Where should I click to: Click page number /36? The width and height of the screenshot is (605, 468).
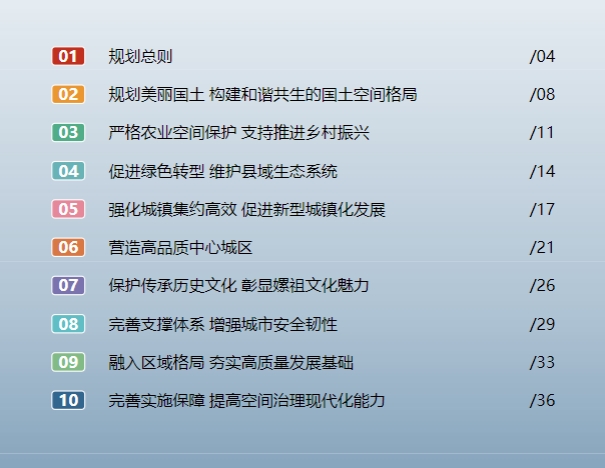[542, 400]
